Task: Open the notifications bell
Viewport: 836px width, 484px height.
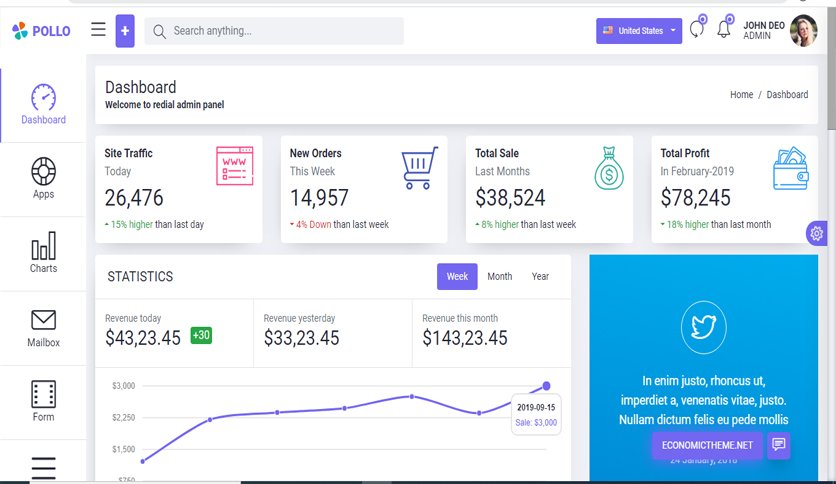Action: pos(724,28)
